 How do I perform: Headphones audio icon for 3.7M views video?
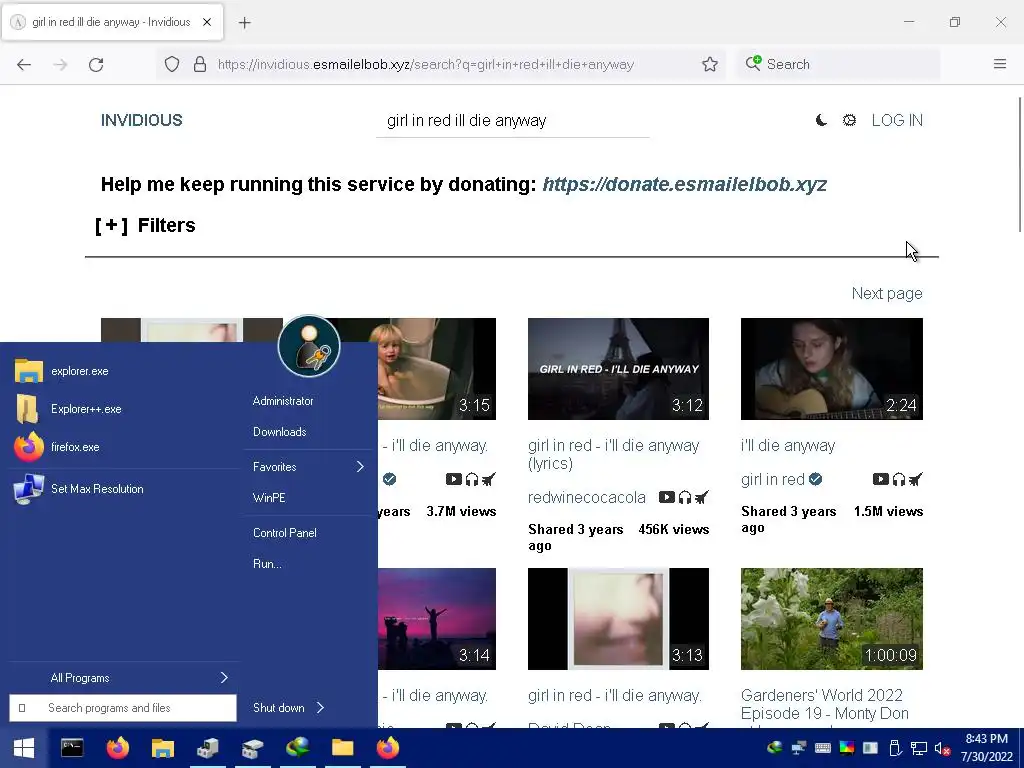click(x=472, y=479)
